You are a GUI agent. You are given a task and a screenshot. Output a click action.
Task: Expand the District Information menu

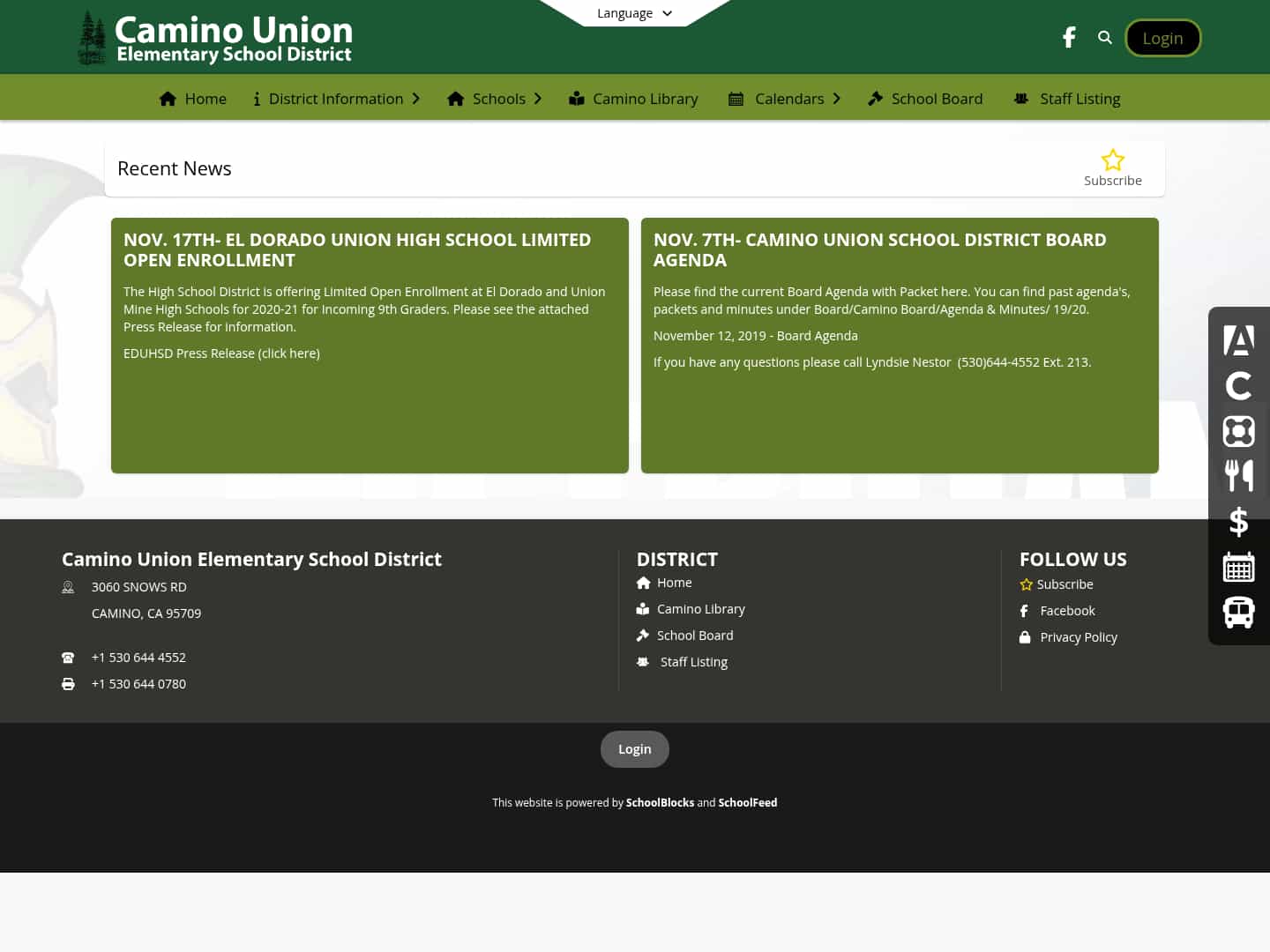336,99
